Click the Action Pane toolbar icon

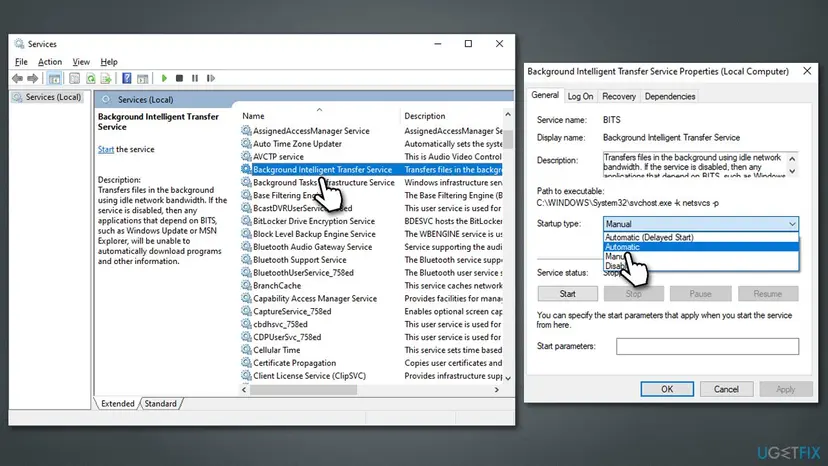[143, 78]
